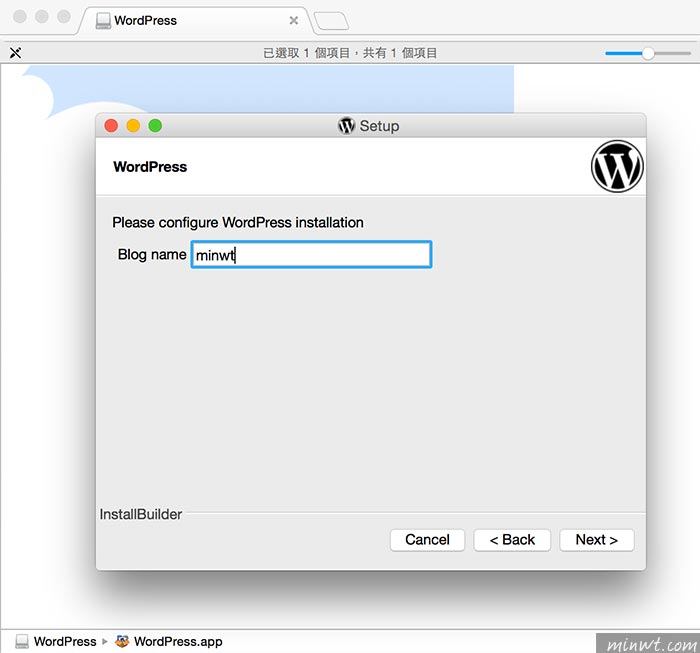Click the WordPress logo in Setup header

pyautogui.click(x=617, y=166)
